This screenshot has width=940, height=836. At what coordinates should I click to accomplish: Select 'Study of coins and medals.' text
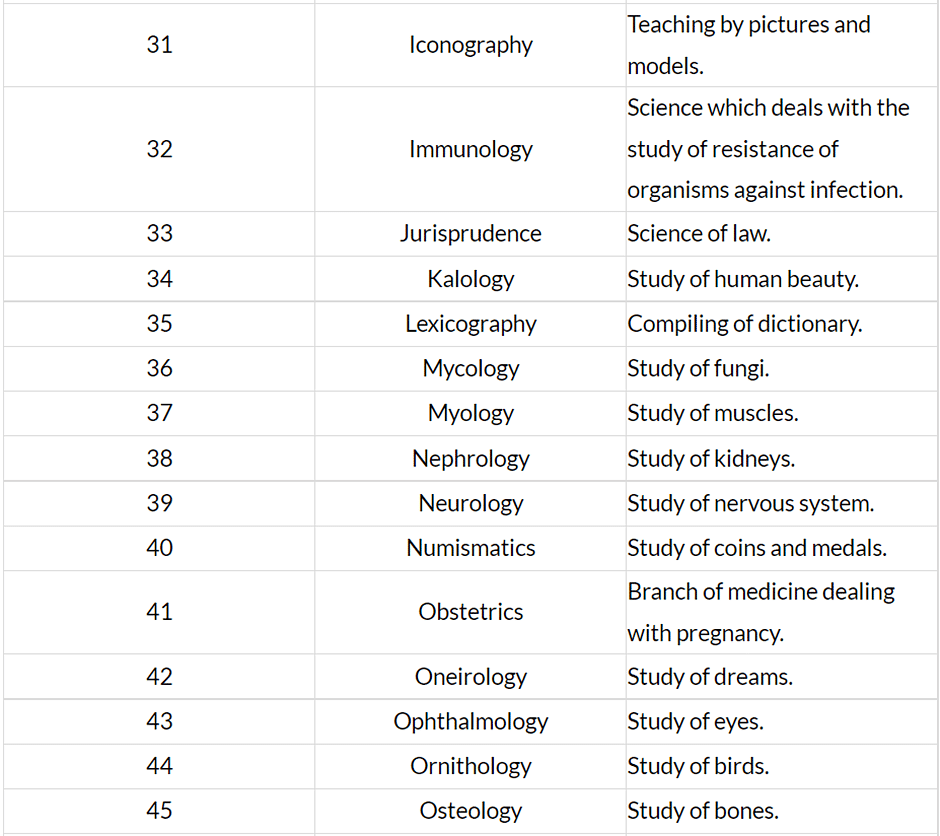pos(757,548)
